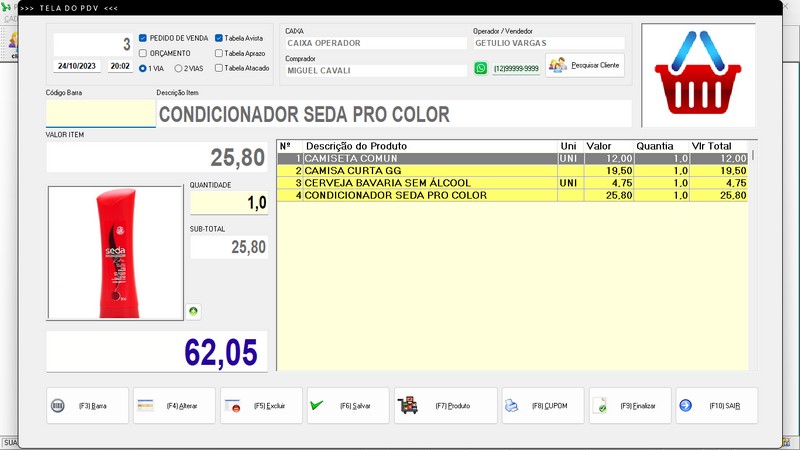Image resolution: width=800 pixels, height=450 pixels.
Task: Select the 2 VIAS radio option
Action: (x=179, y=68)
